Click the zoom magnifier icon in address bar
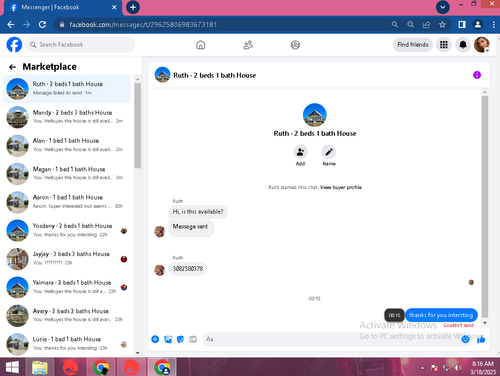 pos(411,24)
